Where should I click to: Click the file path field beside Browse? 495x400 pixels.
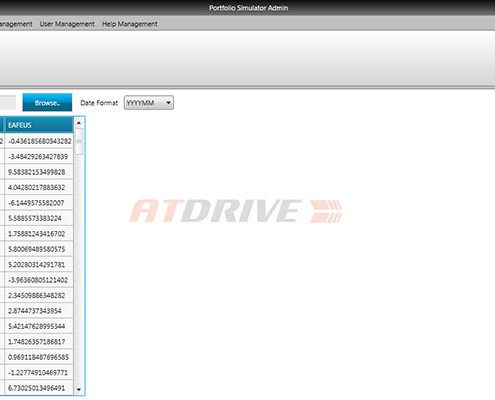click(x=8, y=103)
